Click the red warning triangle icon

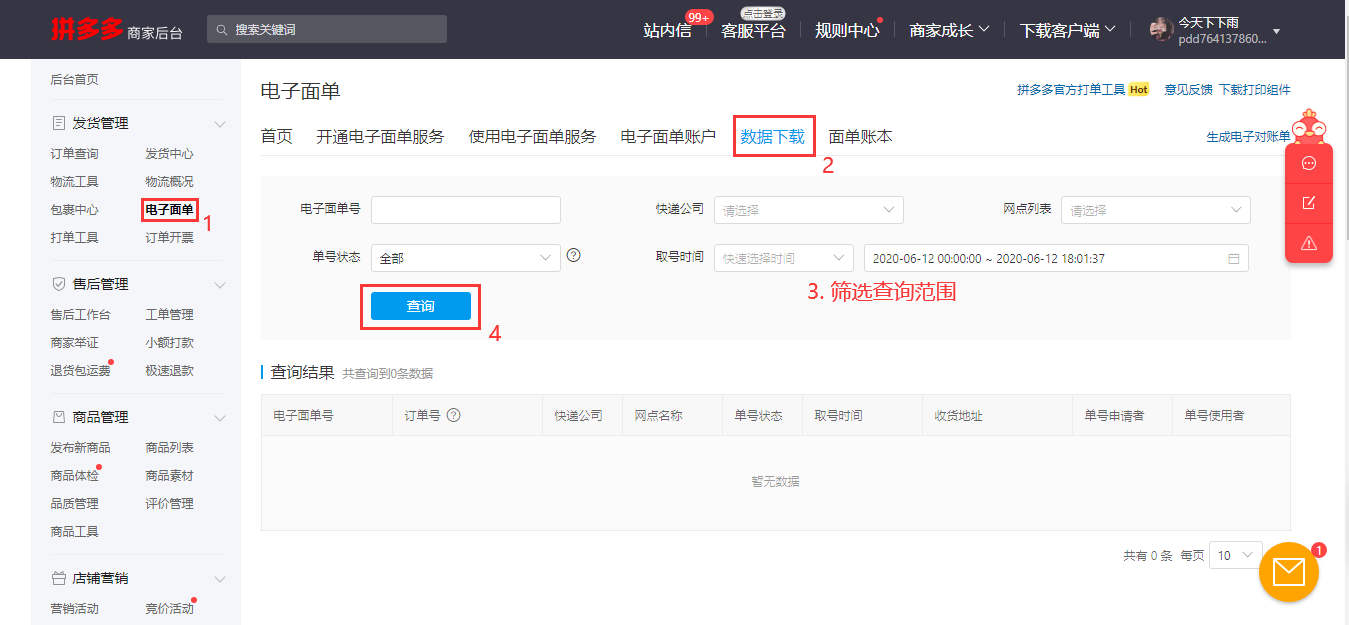pos(1309,243)
